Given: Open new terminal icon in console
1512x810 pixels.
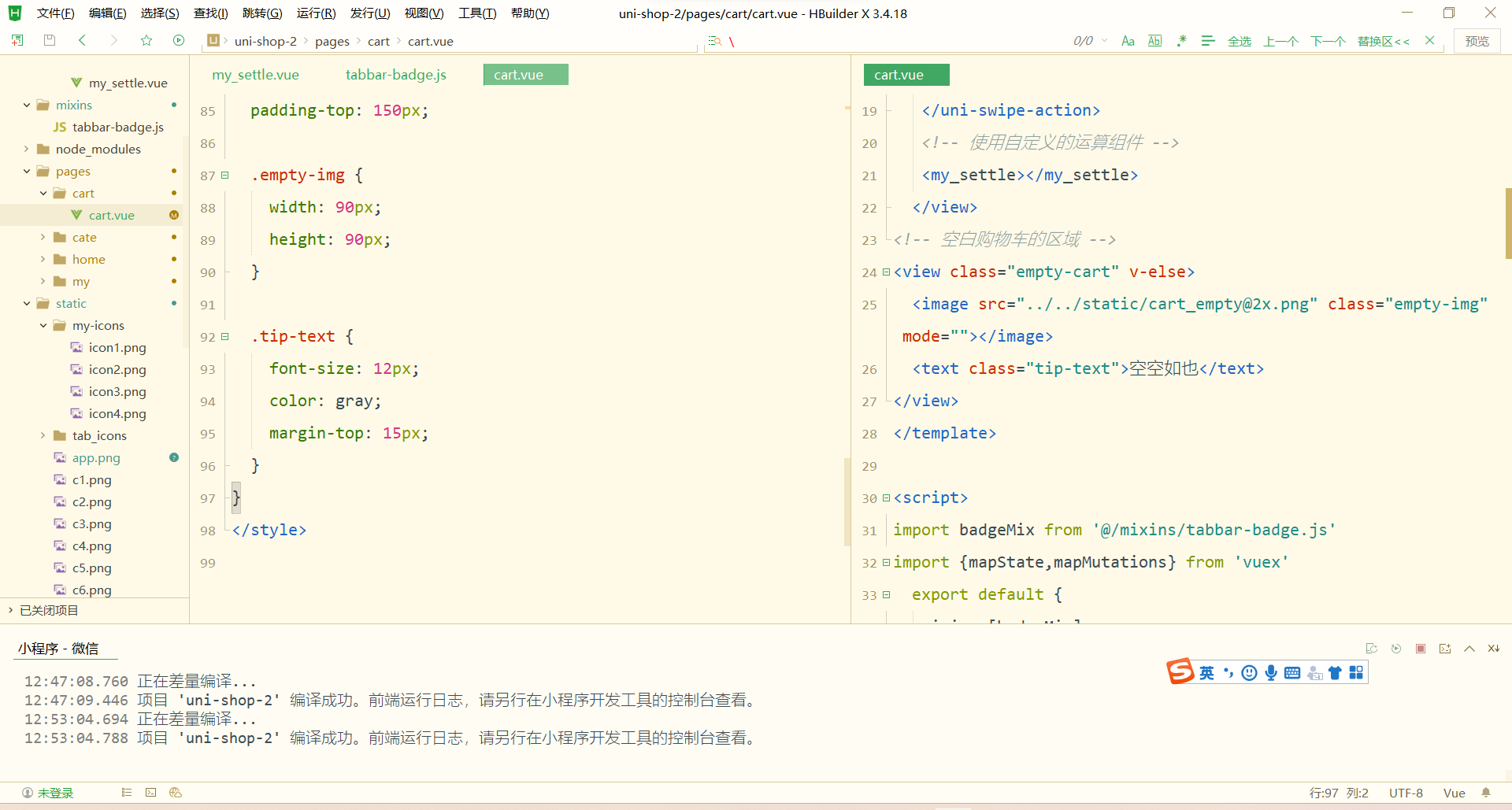Looking at the screenshot, I should [1445, 649].
